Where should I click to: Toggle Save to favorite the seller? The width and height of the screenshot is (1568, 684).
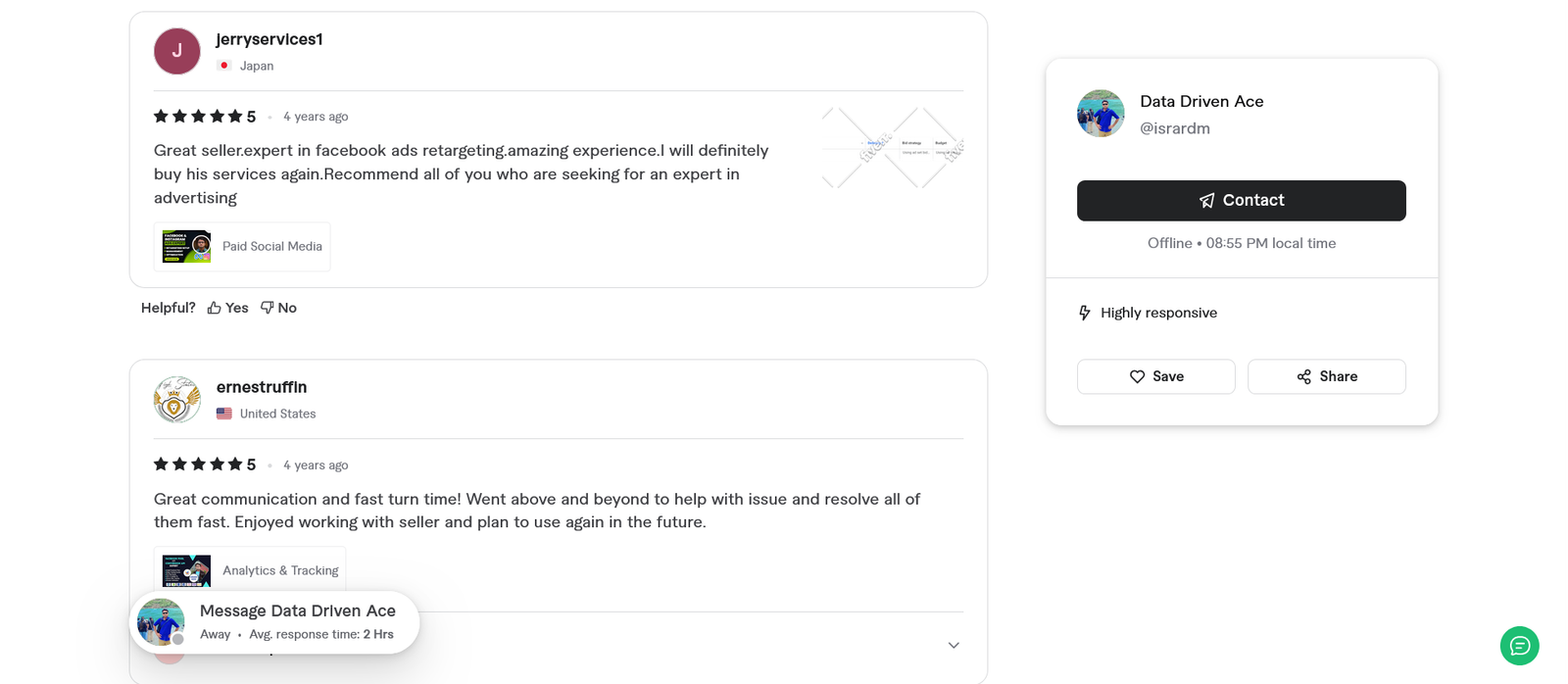(x=1155, y=376)
